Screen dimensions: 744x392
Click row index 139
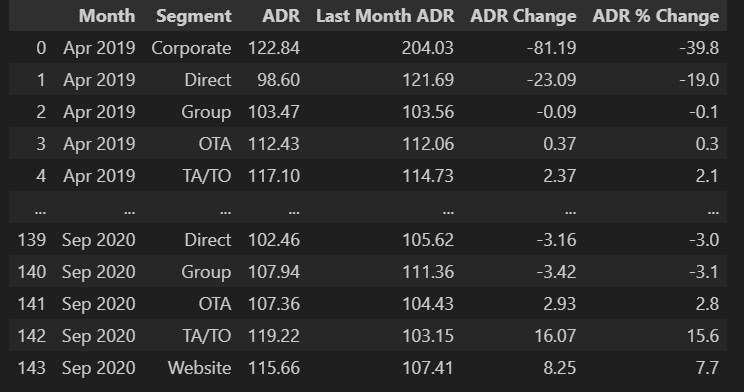pos(32,240)
